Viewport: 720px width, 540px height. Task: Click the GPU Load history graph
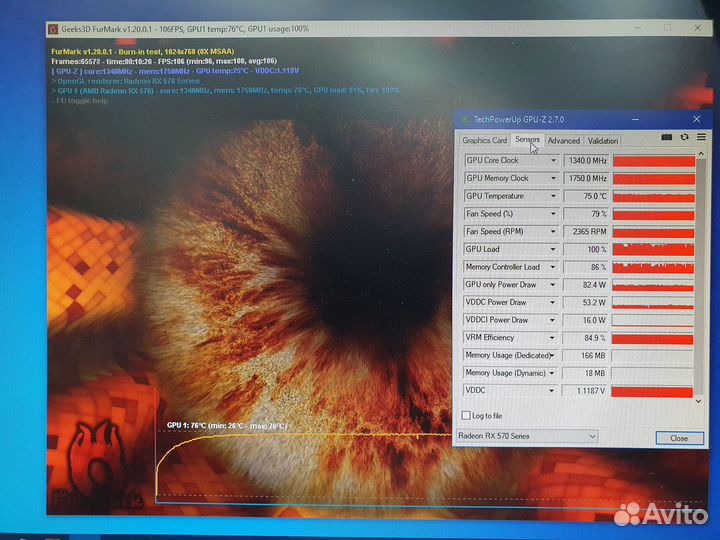coord(653,249)
